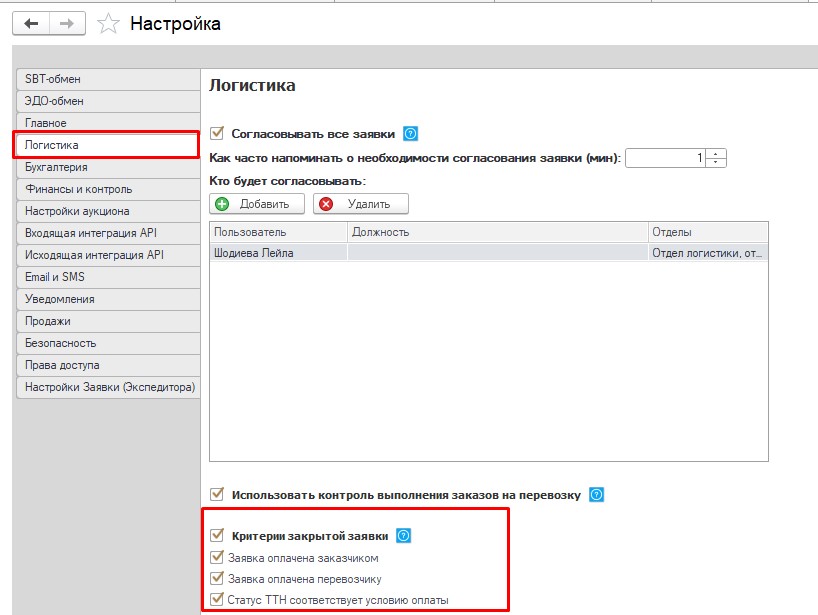Sort by the Должность column header
The width and height of the screenshot is (818, 615).
tap(498, 232)
